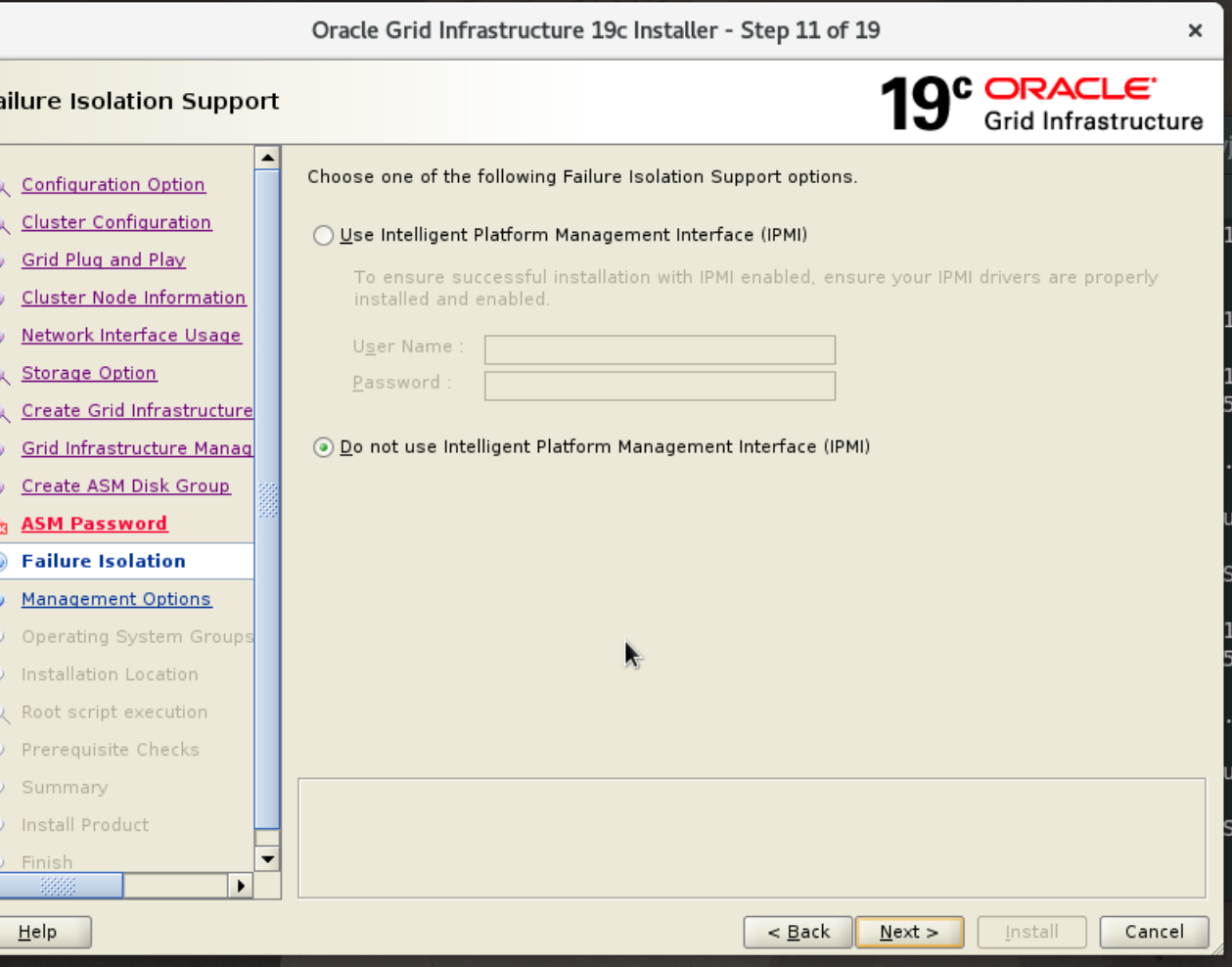Select Use Intelligent Platform Management Interface radio
Viewport: 1232px width, 967px height.
pos(323,236)
